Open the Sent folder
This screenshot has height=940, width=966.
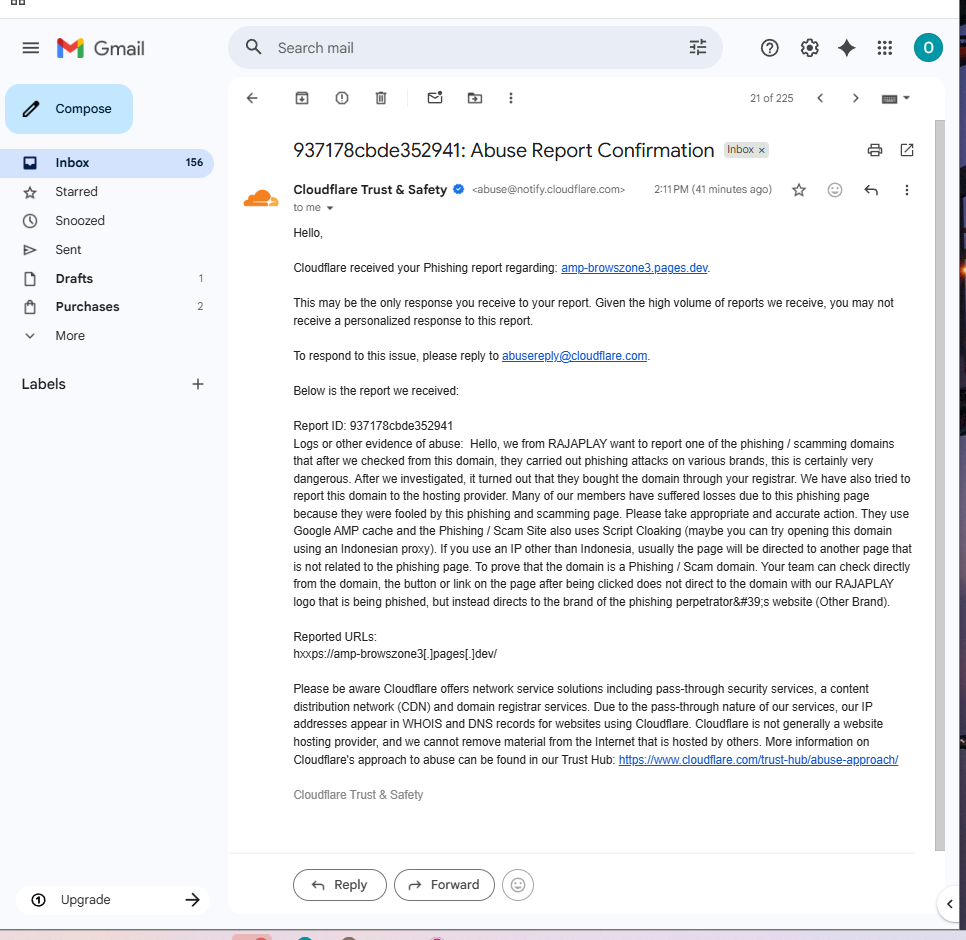[x=107, y=249]
